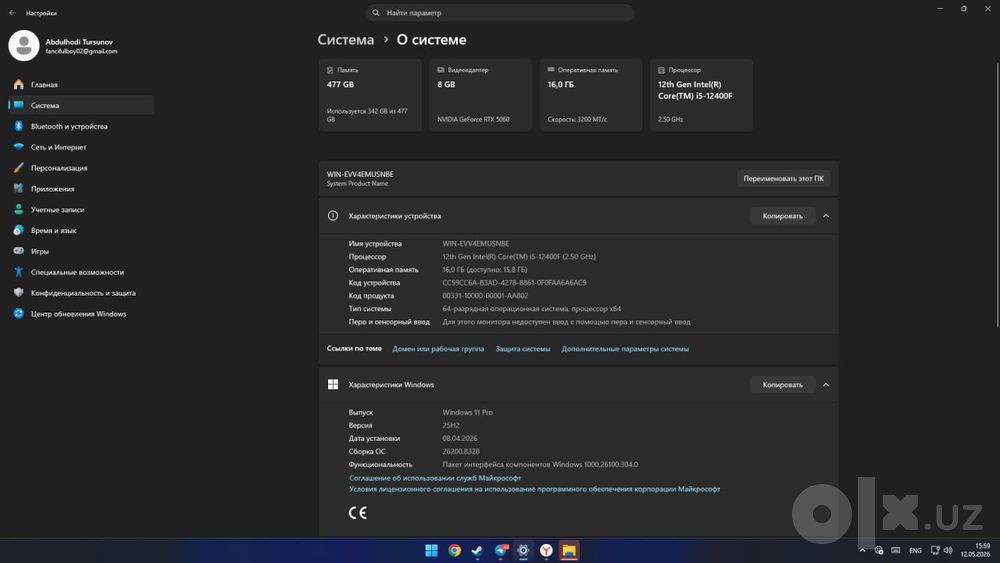
Task: Click the Конфиденциальность и защита shield icon
Action: 18,293
